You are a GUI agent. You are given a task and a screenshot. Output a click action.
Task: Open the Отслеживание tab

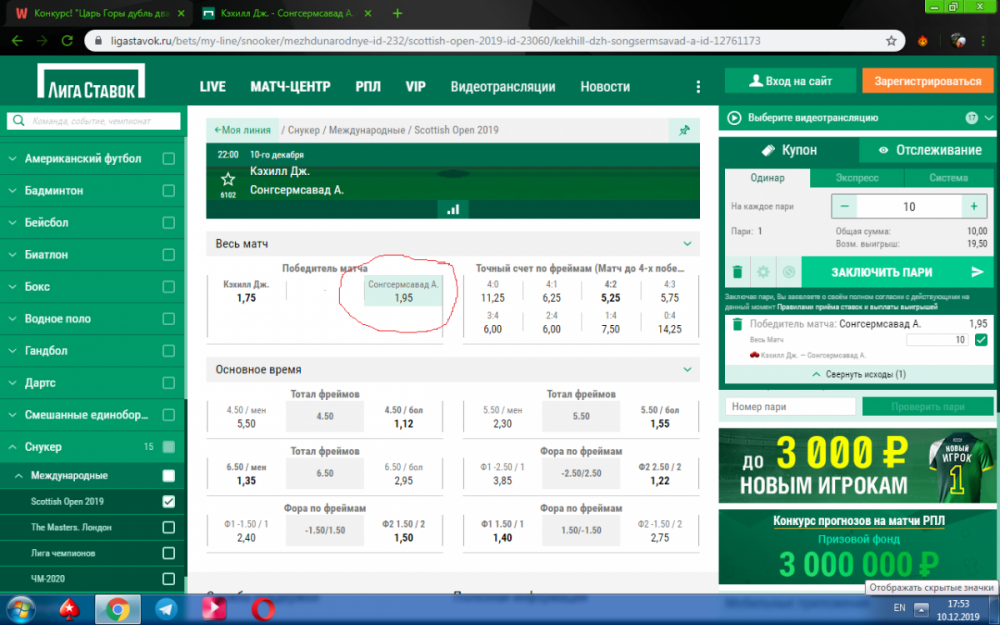[928, 150]
